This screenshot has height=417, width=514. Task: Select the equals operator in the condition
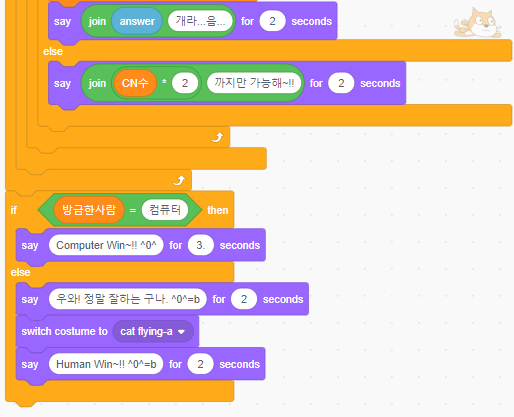click(x=133, y=210)
